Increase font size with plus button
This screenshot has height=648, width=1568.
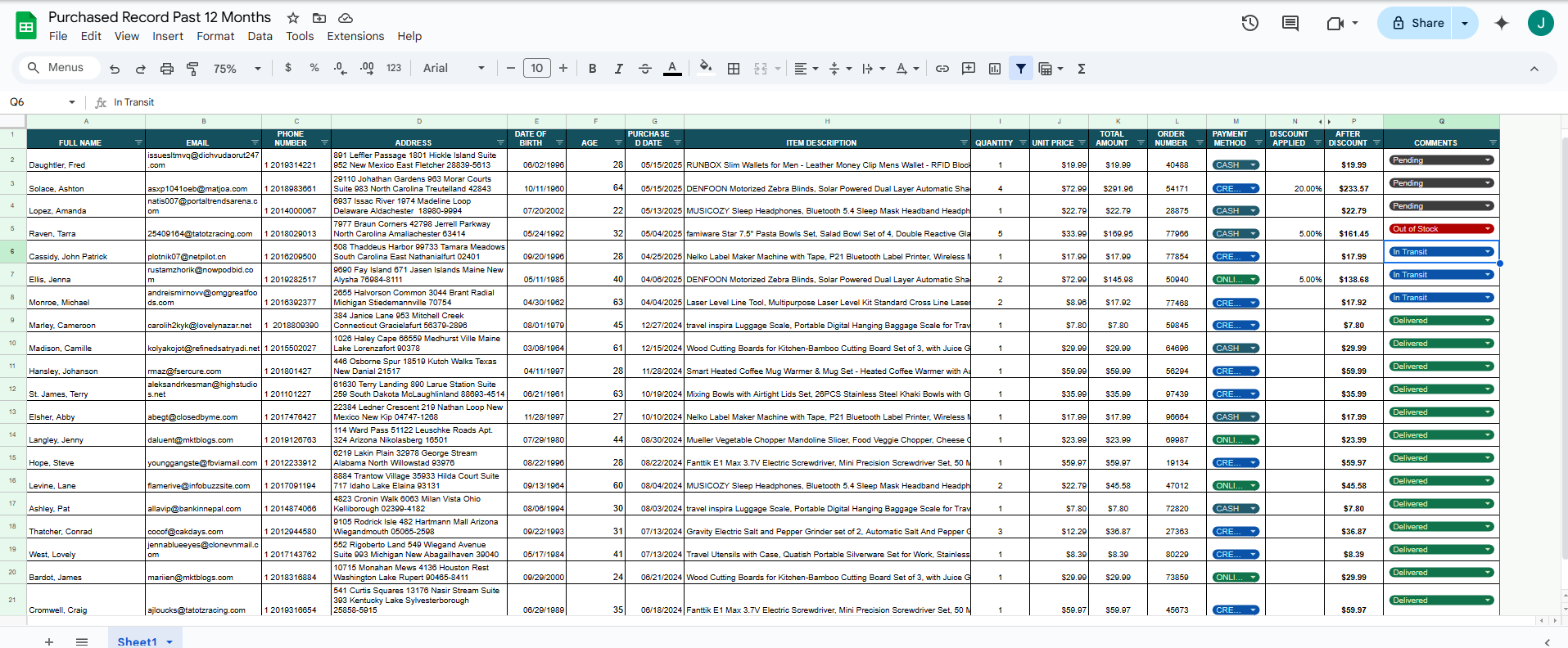(x=563, y=69)
